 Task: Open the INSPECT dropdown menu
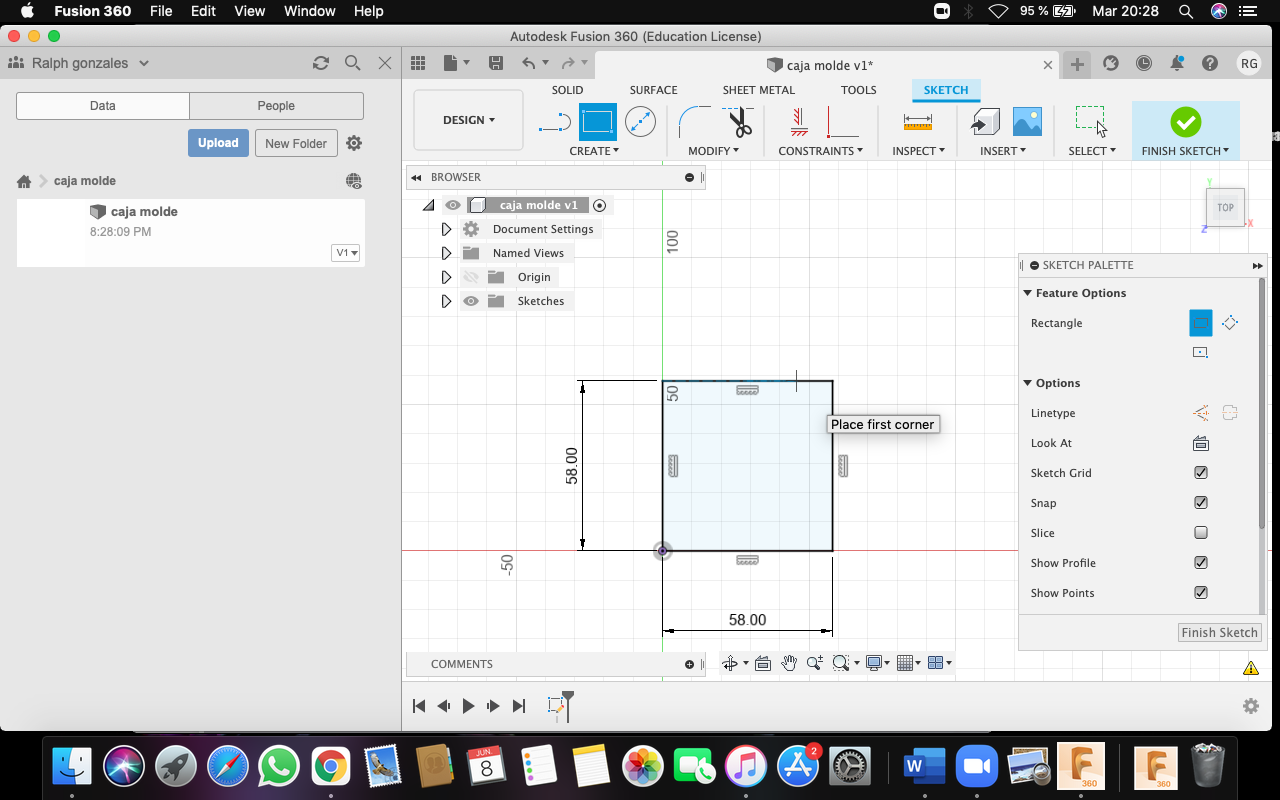click(919, 151)
